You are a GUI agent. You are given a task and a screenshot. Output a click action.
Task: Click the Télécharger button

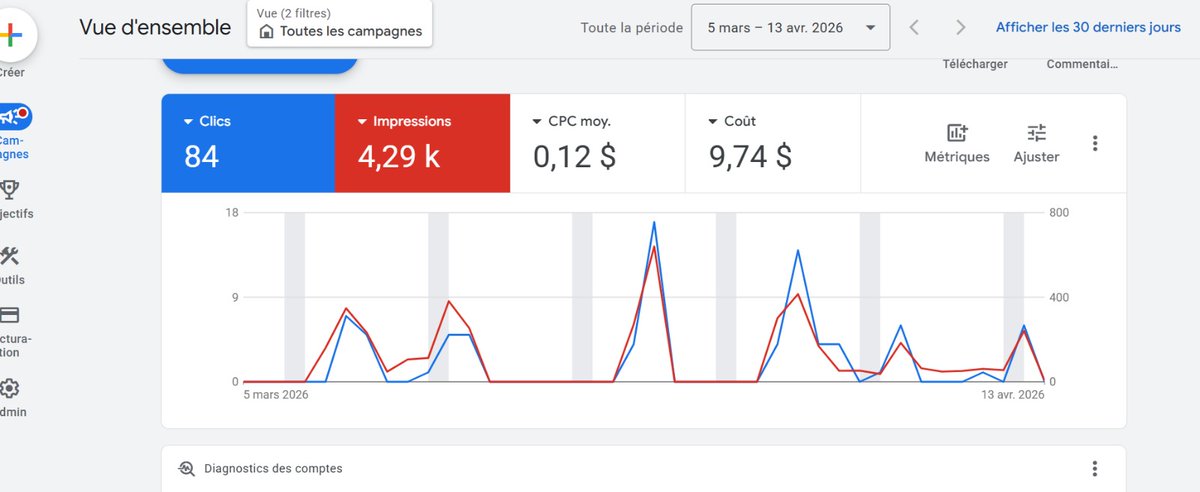pos(975,64)
